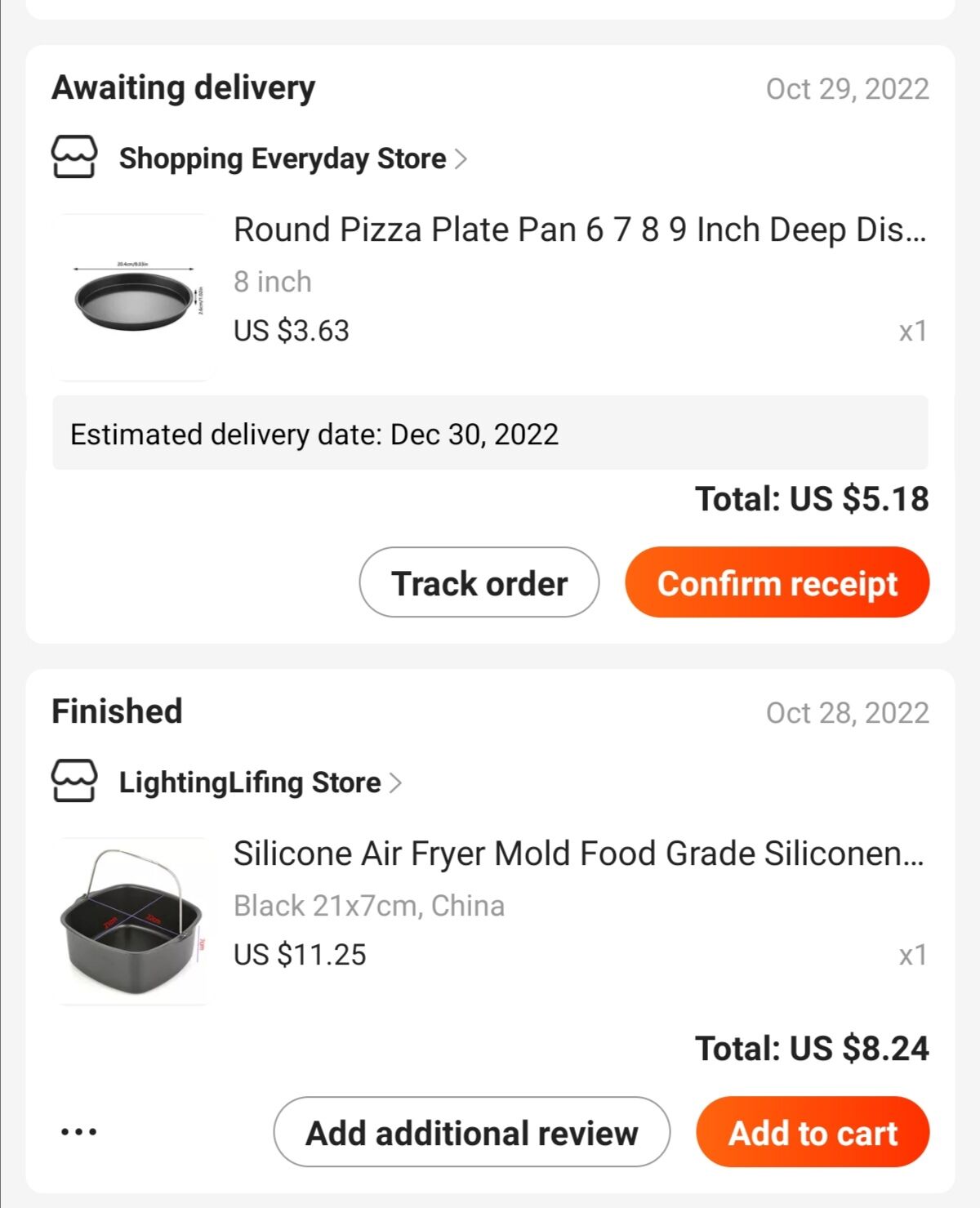980x1208 pixels.
Task: Tap the Finished order status heading
Action: pos(117,711)
